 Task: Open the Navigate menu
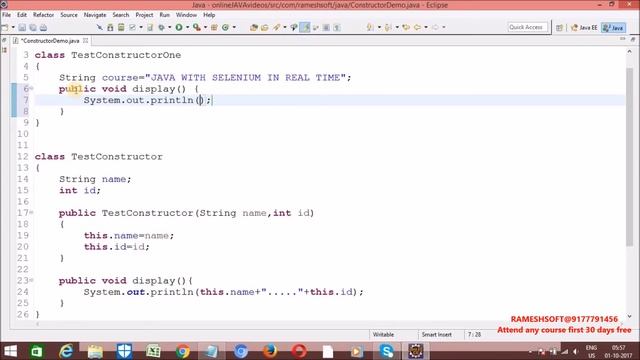pos(95,15)
